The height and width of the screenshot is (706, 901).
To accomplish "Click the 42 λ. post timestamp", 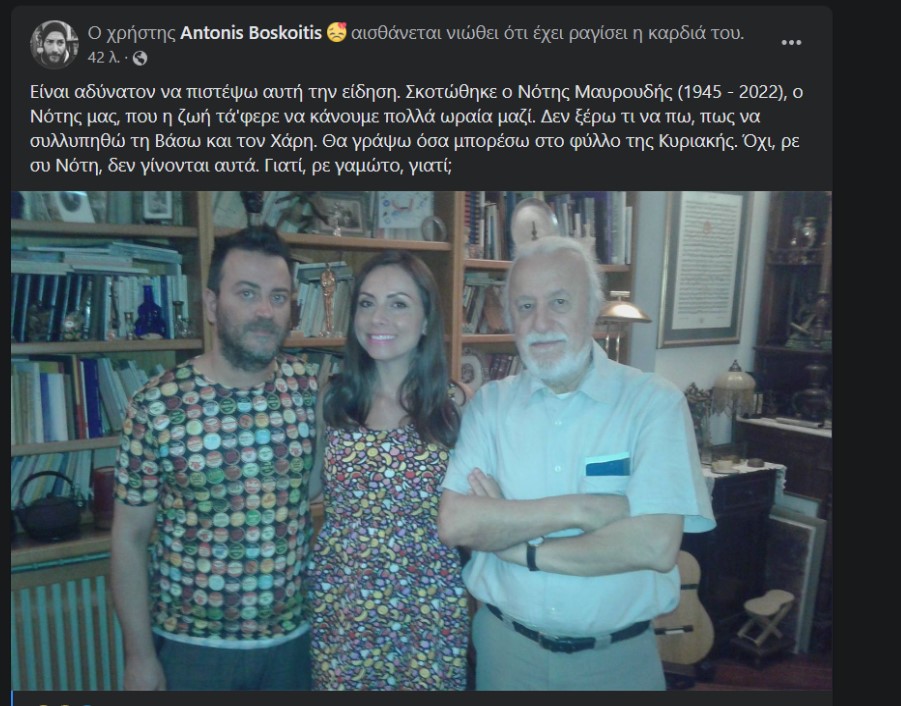I will pos(103,58).
